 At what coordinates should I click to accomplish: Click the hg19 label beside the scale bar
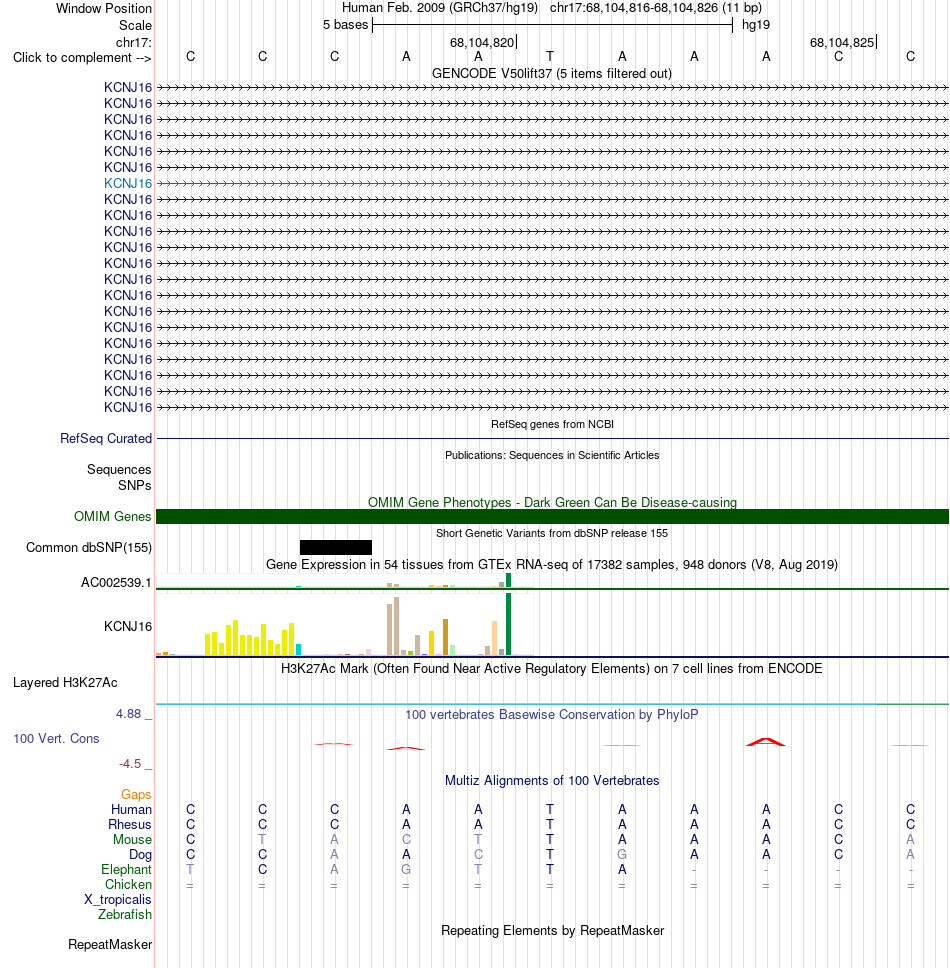756,25
